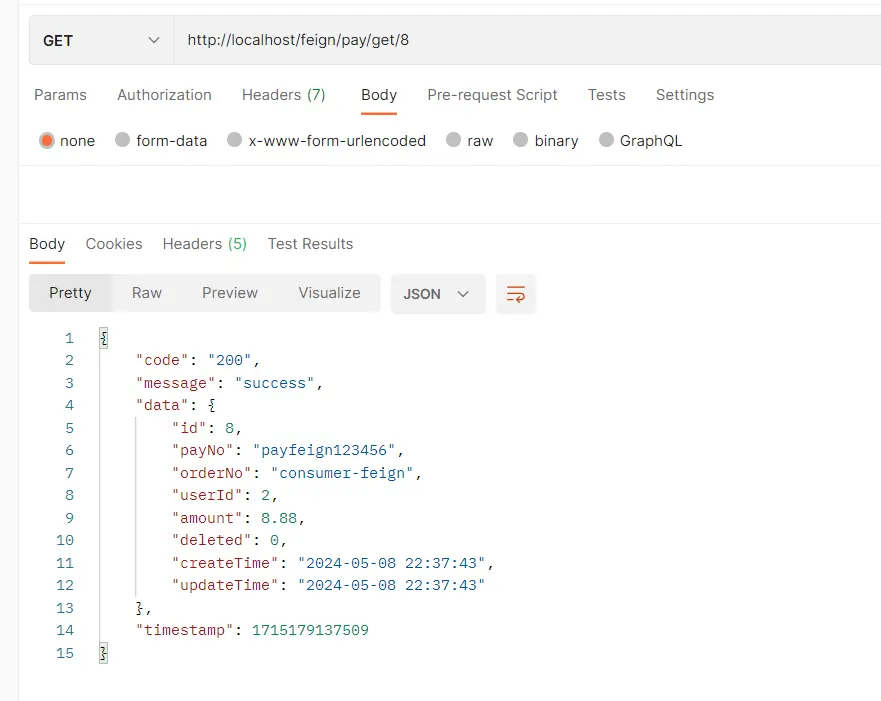Switch to the Authorization tab

click(x=164, y=95)
